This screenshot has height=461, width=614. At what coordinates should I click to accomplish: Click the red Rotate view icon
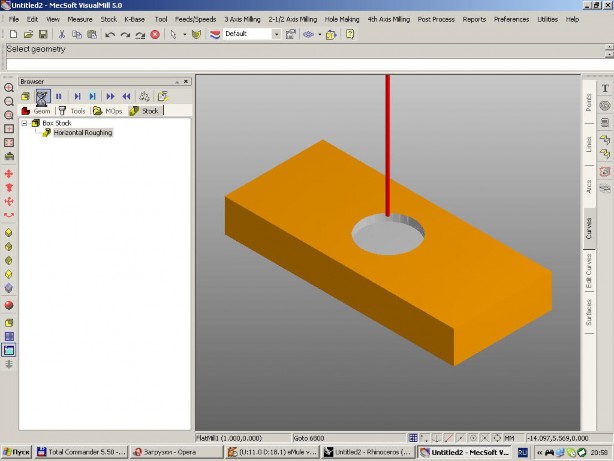[x=9, y=215]
